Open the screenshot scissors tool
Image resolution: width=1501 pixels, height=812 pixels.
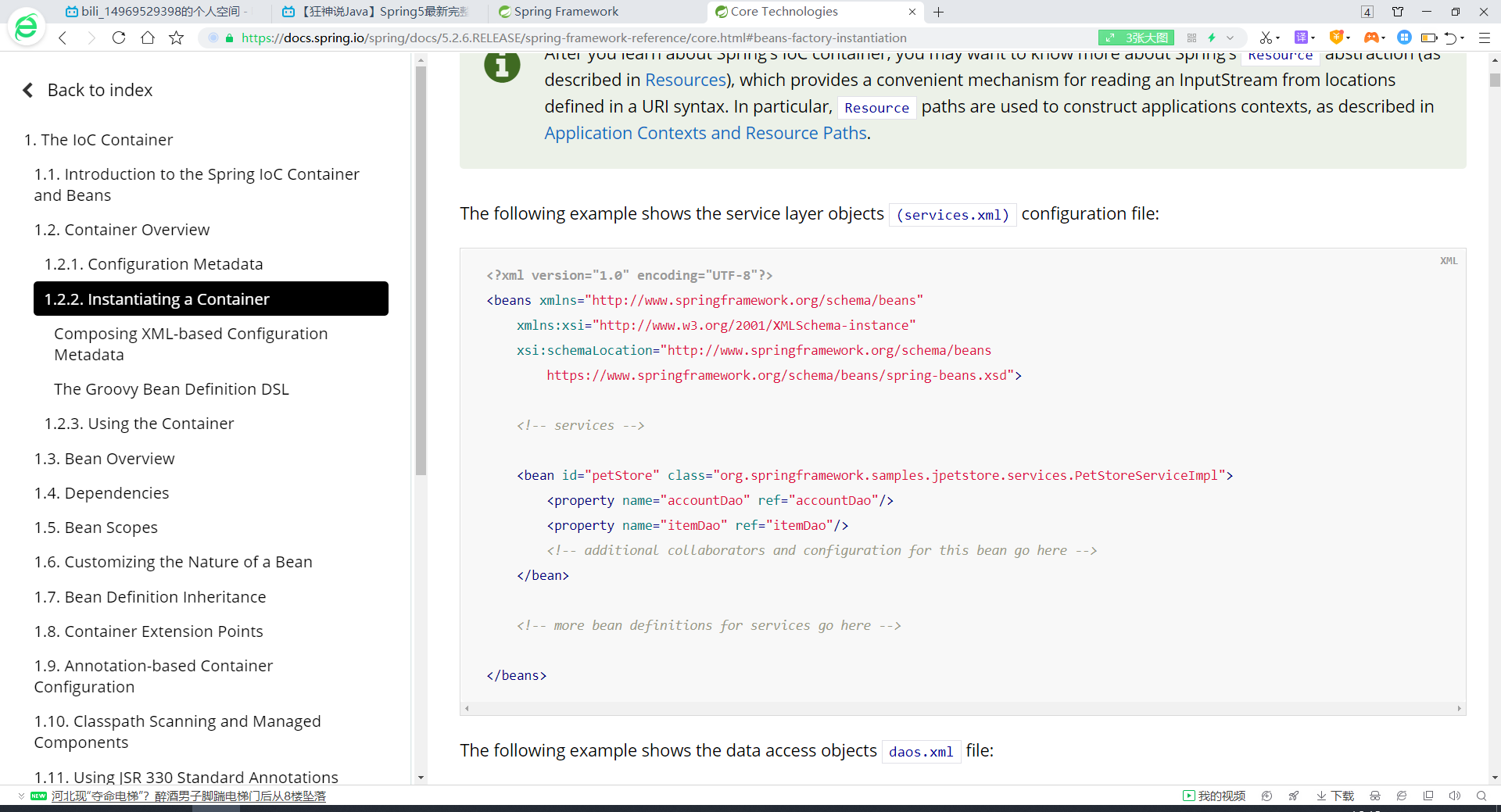pyautogui.click(x=1265, y=38)
